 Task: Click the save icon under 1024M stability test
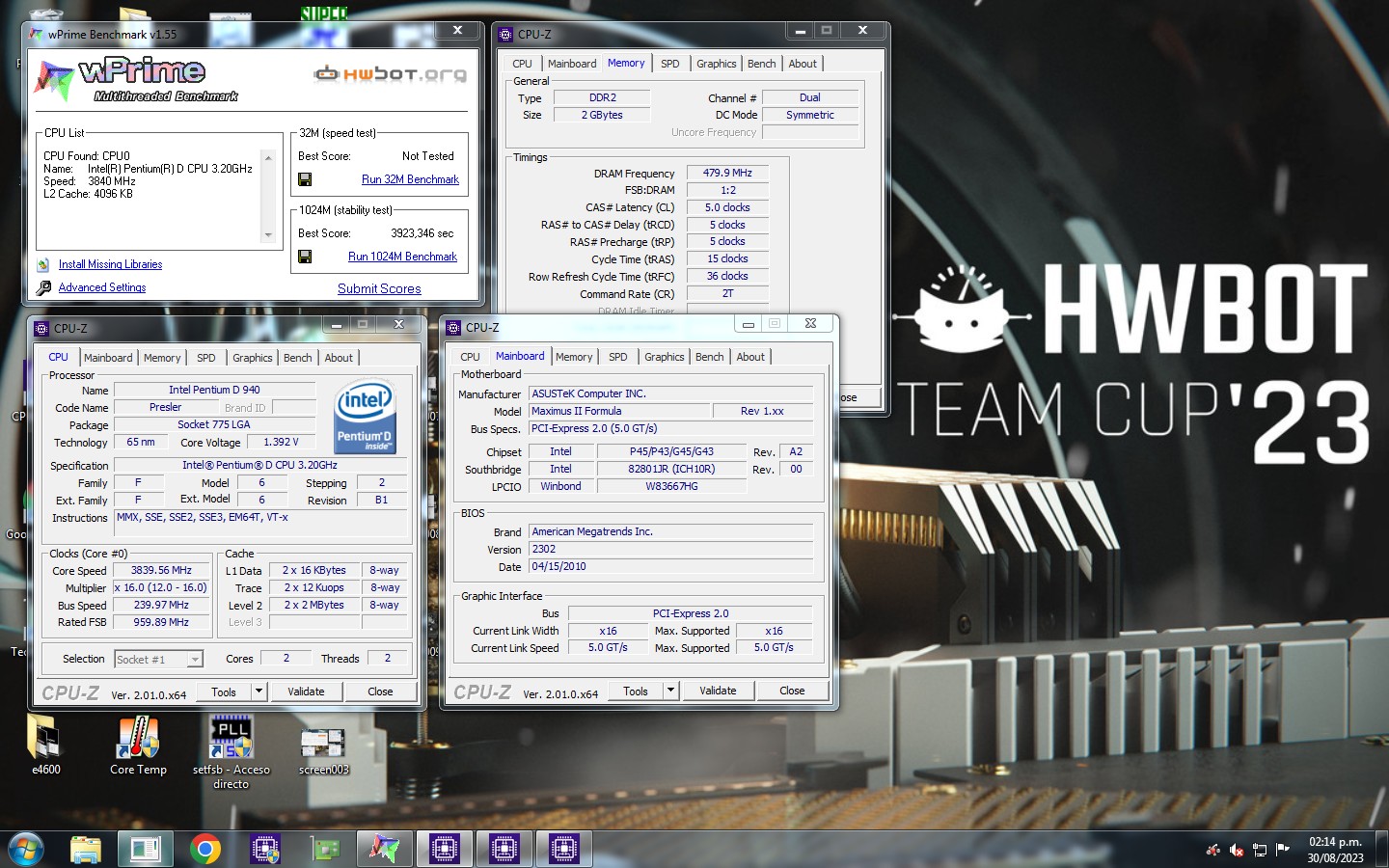point(305,257)
